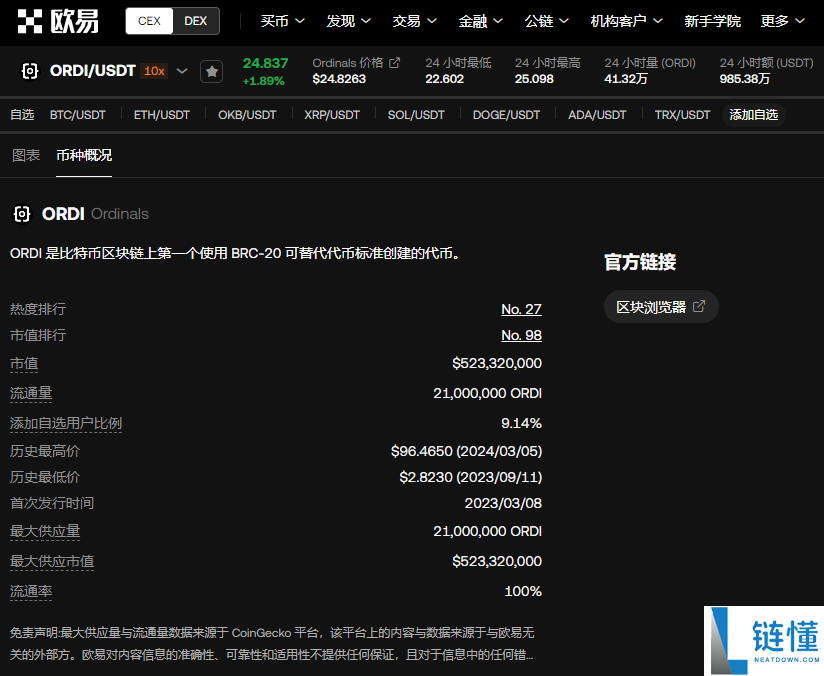
Task: Go to 新手学院
Action: coord(712,21)
